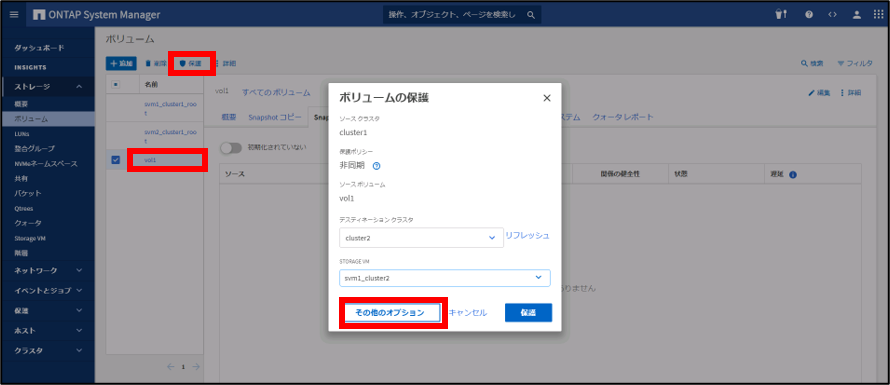This screenshot has width=890, height=385.
Task: Open svm1_cluster1_root volume link
Action: point(170,108)
